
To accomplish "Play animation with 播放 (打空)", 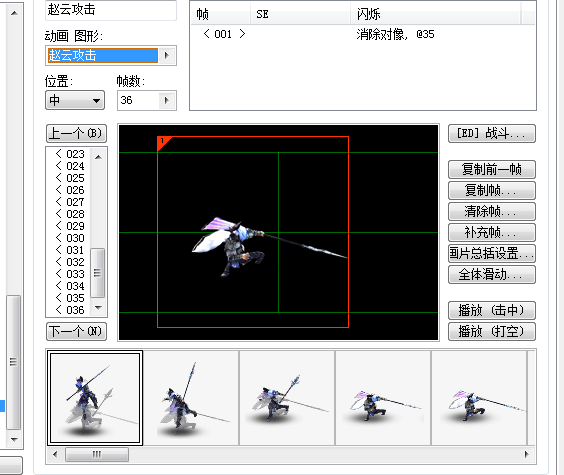I will [492, 331].
